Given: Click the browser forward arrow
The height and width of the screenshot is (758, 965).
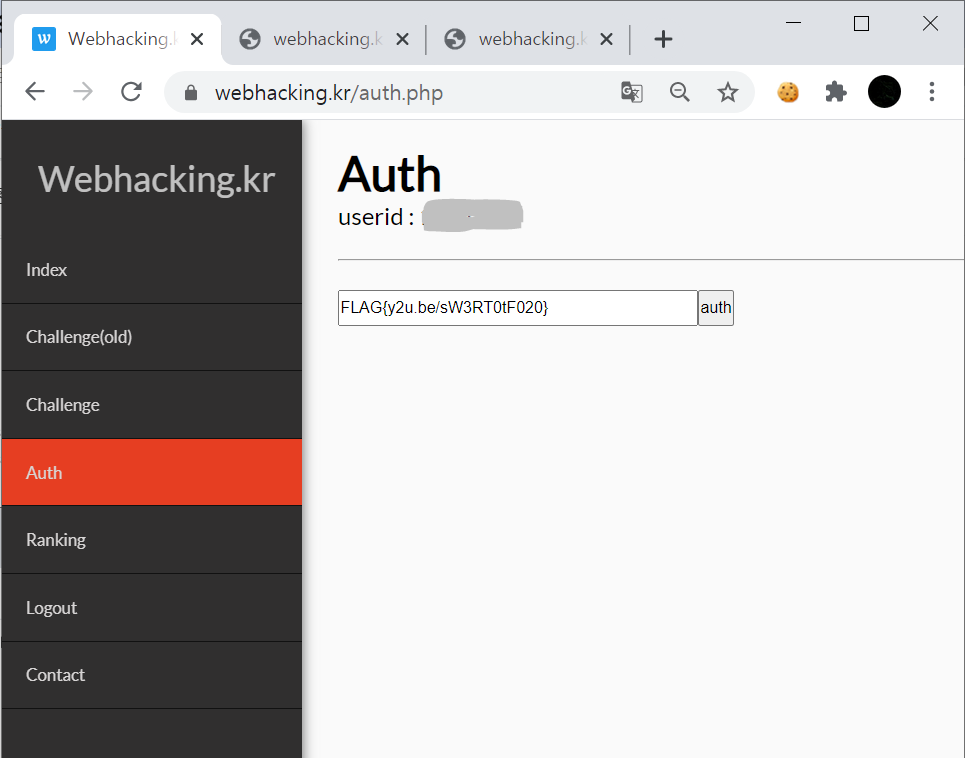Looking at the screenshot, I should (x=83, y=92).
